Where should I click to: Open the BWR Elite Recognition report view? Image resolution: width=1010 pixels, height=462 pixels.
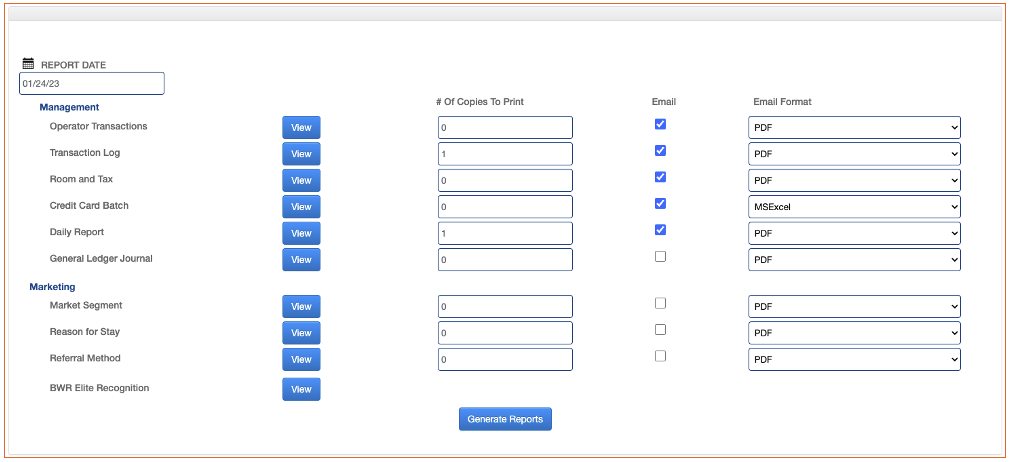coord(301,389)
